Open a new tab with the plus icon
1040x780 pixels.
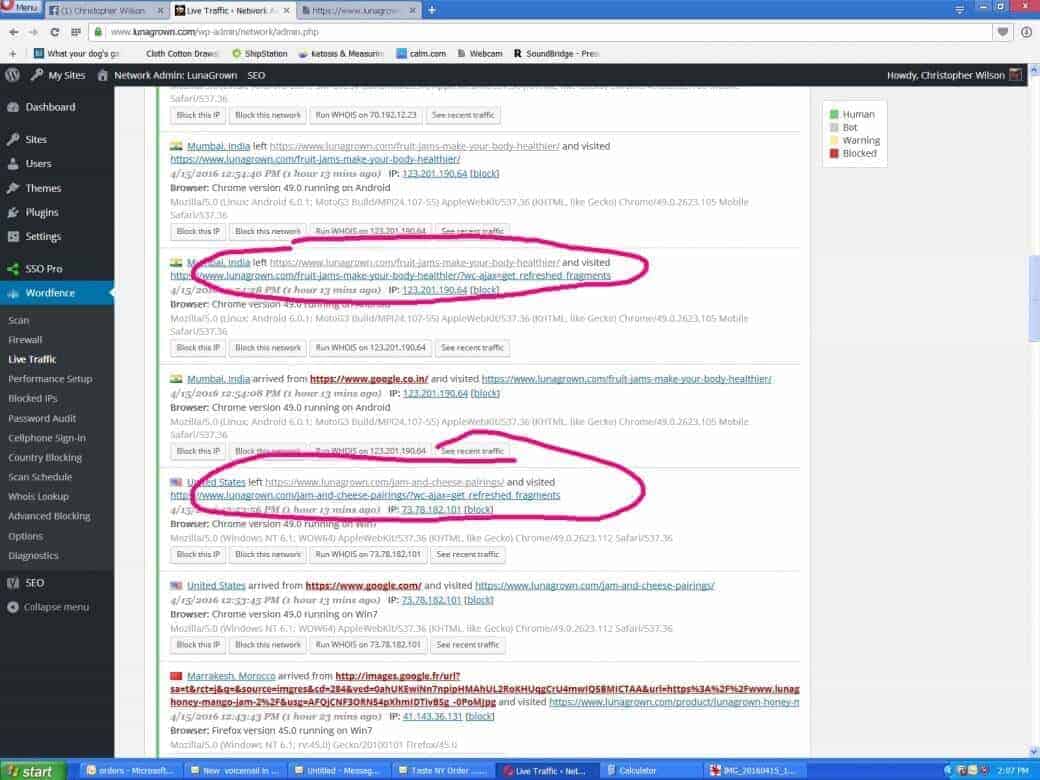coord(432,10)
